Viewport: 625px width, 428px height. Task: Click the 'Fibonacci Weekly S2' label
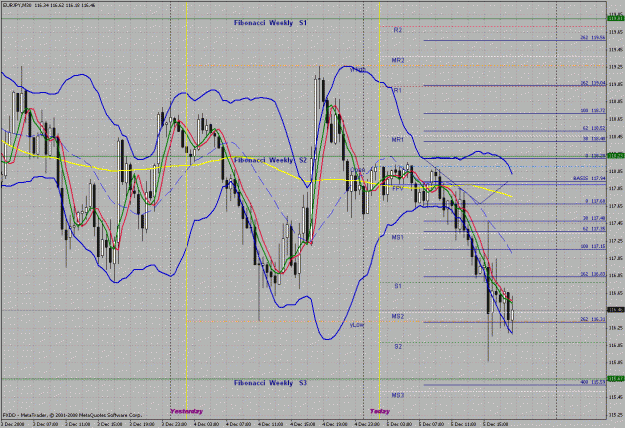click(270, 160)
